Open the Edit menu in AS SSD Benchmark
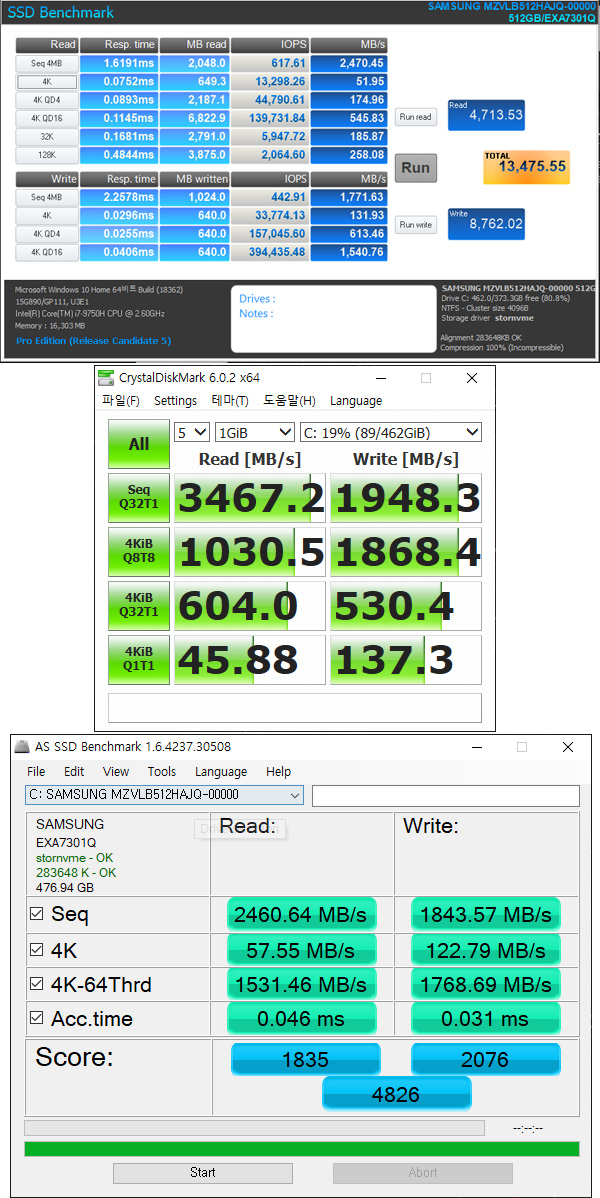The width and height of the screenshot is (600, 1198). pyautogui.click(x=74, y=772)
